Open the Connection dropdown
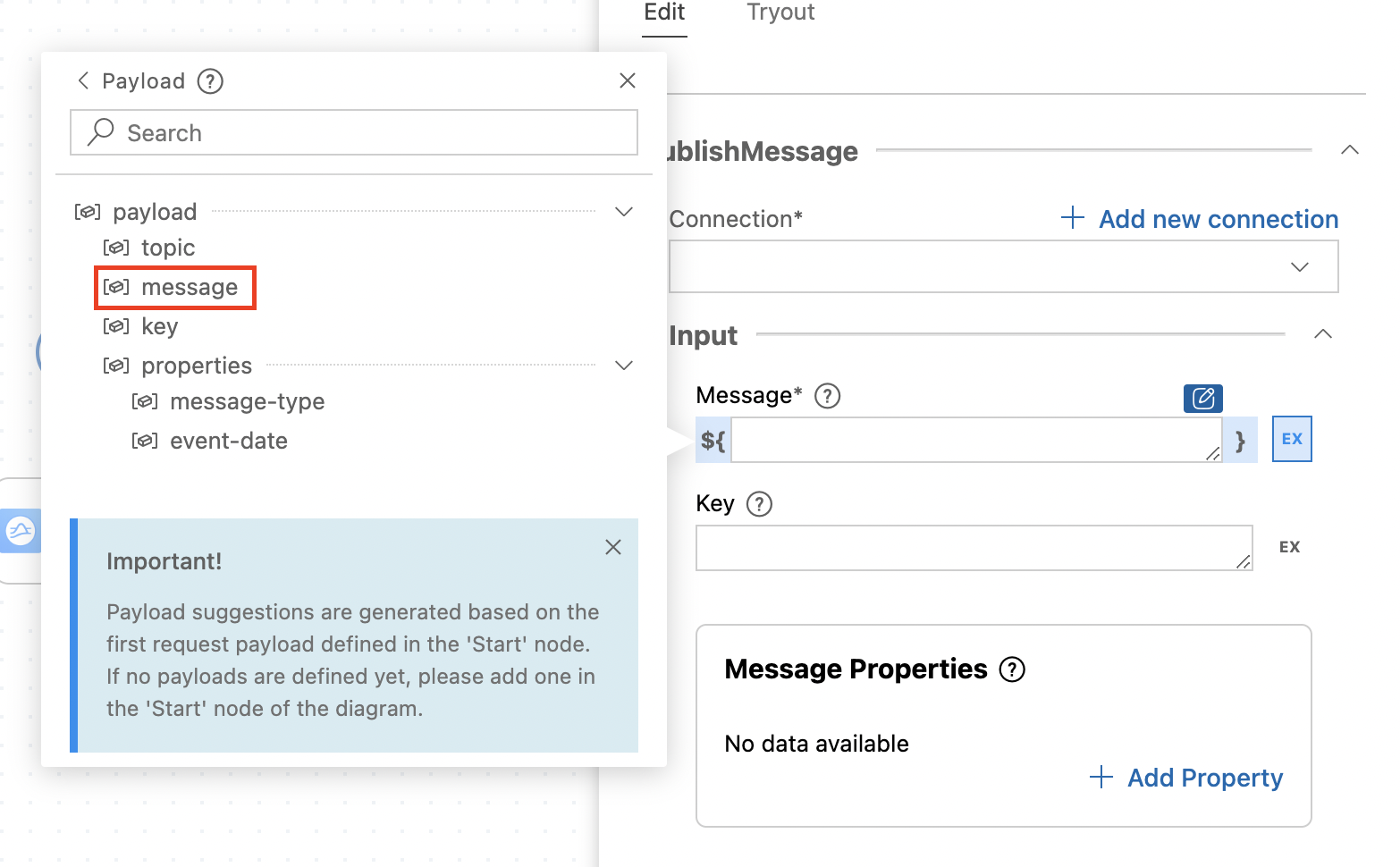The width and height of the screenshot is (1400, 867). tap(1003, 266)
